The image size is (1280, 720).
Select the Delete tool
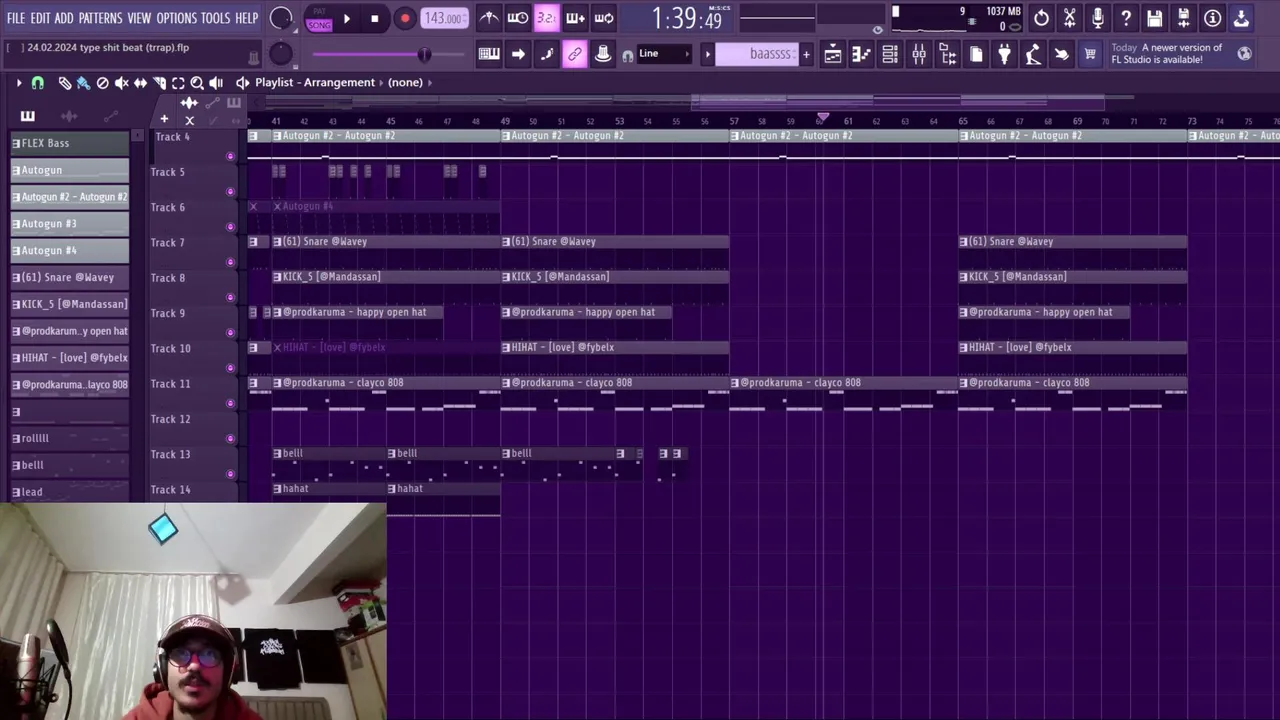pos(103,83)
